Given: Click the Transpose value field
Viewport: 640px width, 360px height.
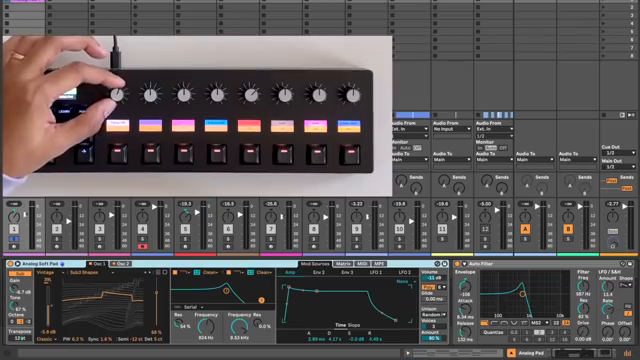Looking at the screenshot, I should 20,338.
